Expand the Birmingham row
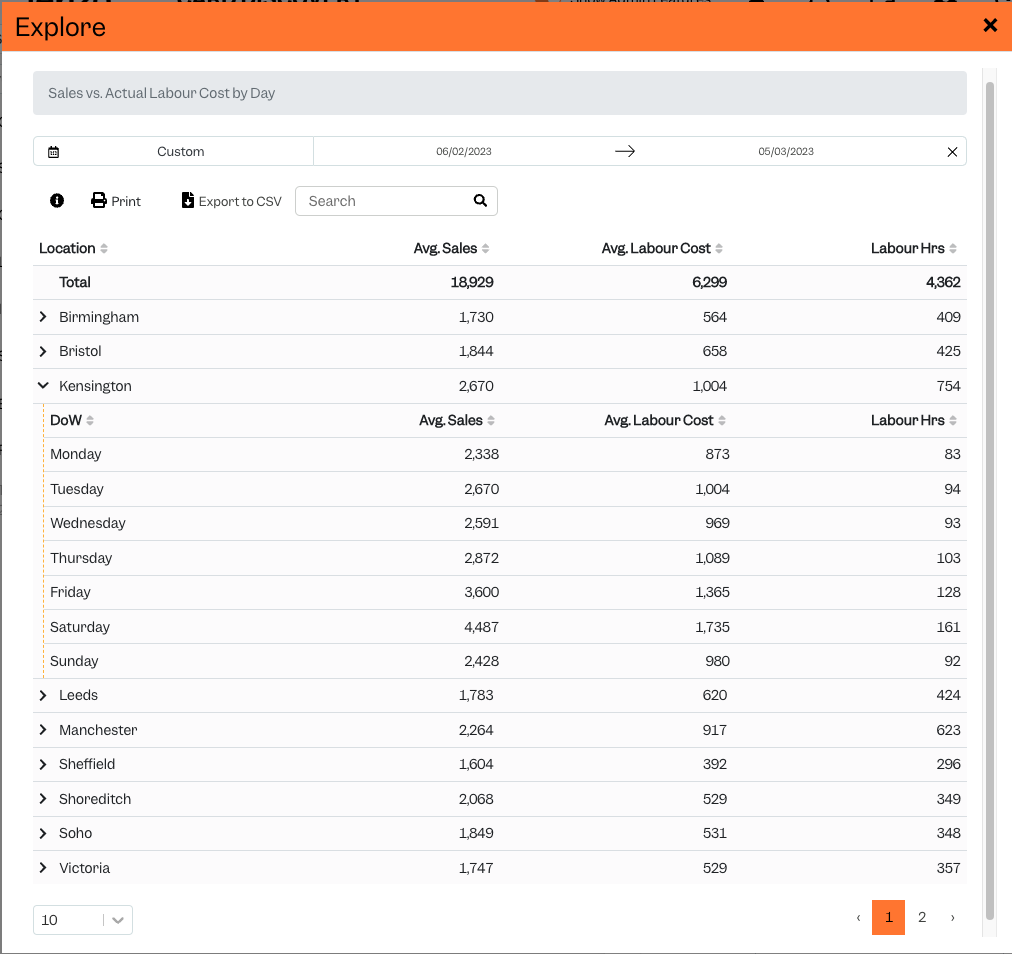This screenshot has height=954, width=1012. pyautogui.click(x=43, y=317)
